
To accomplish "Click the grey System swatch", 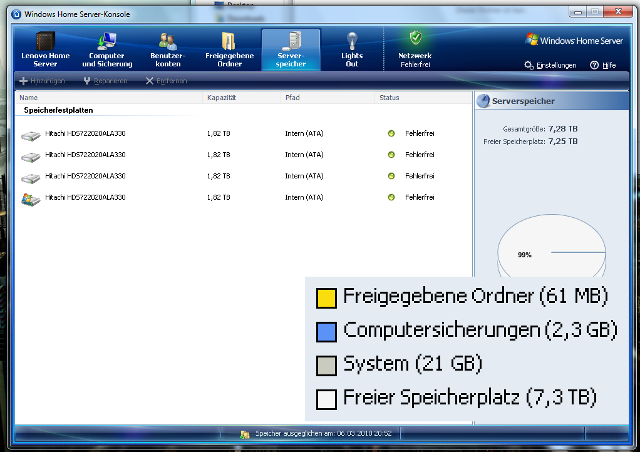I will (326, 365).
